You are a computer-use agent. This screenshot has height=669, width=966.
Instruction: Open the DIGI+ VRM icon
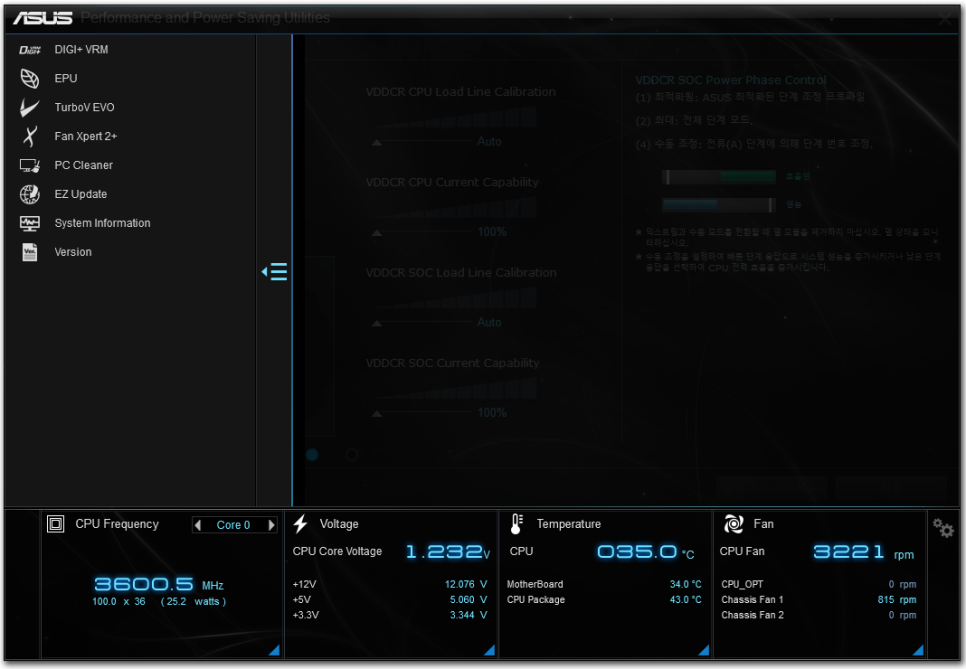30,50
